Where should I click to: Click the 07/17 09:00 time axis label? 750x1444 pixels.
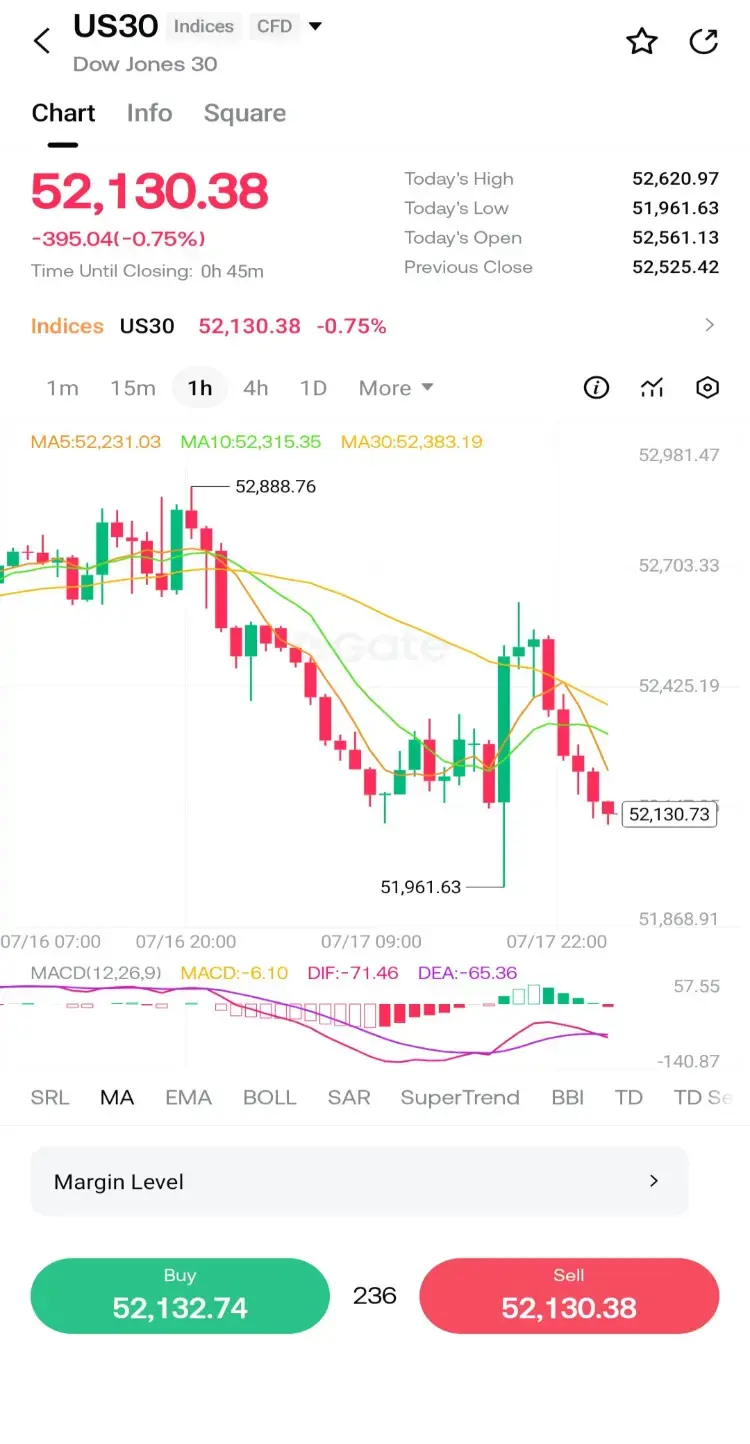371,942
